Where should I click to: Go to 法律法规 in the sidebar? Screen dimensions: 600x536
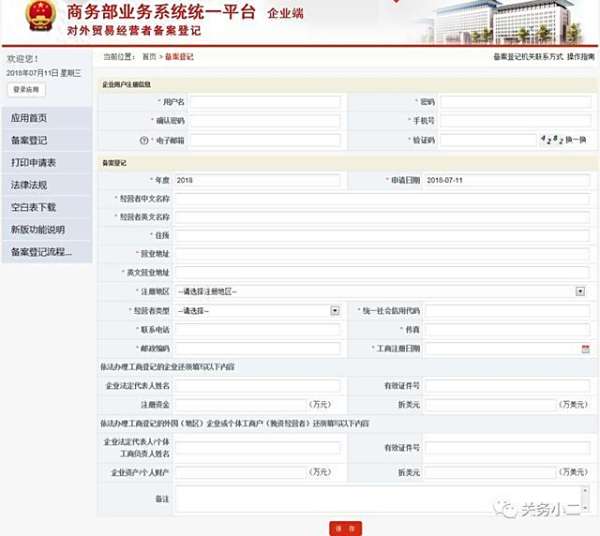click(47, 185)
